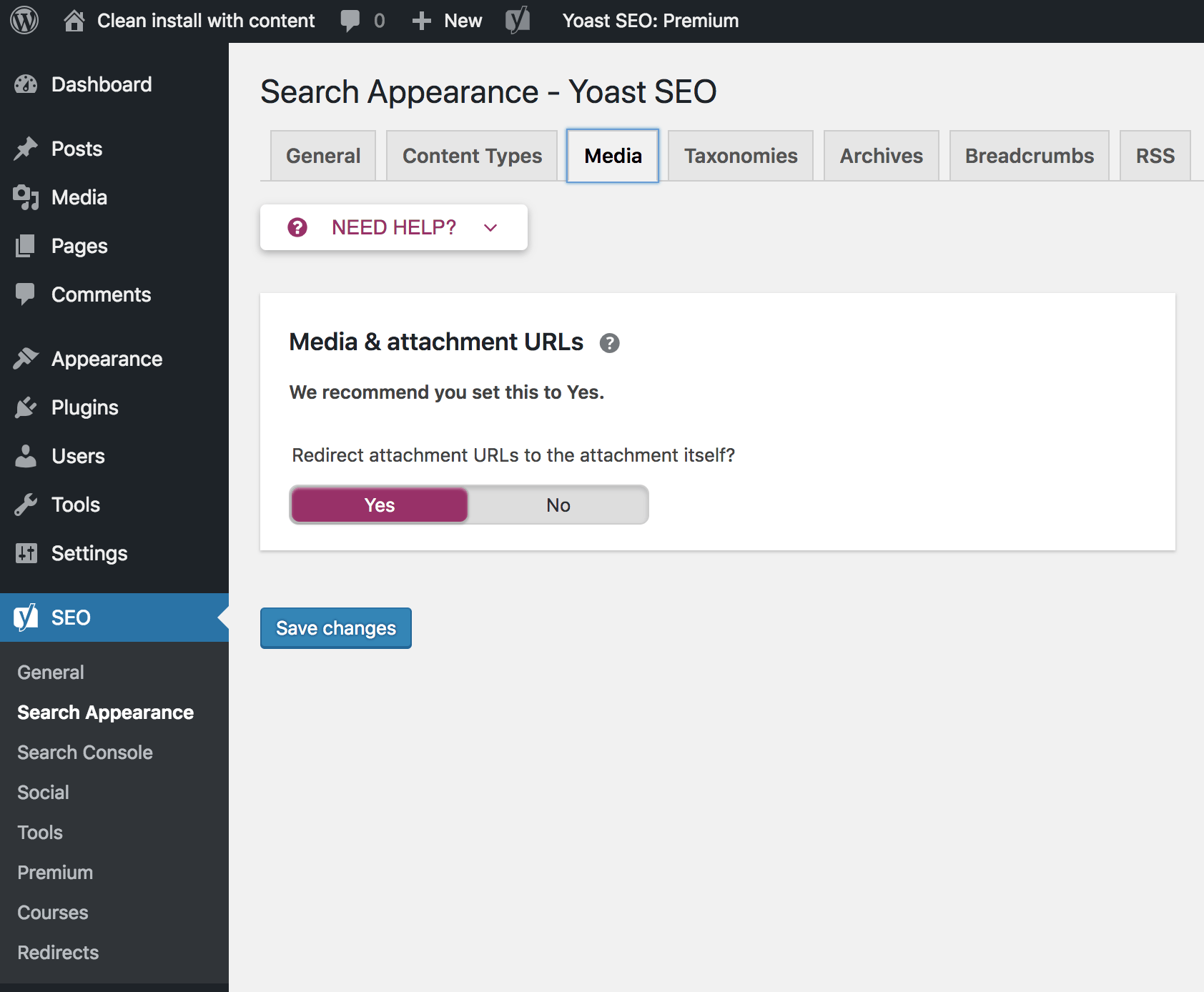Open Social in the SEO submenu

43,793
